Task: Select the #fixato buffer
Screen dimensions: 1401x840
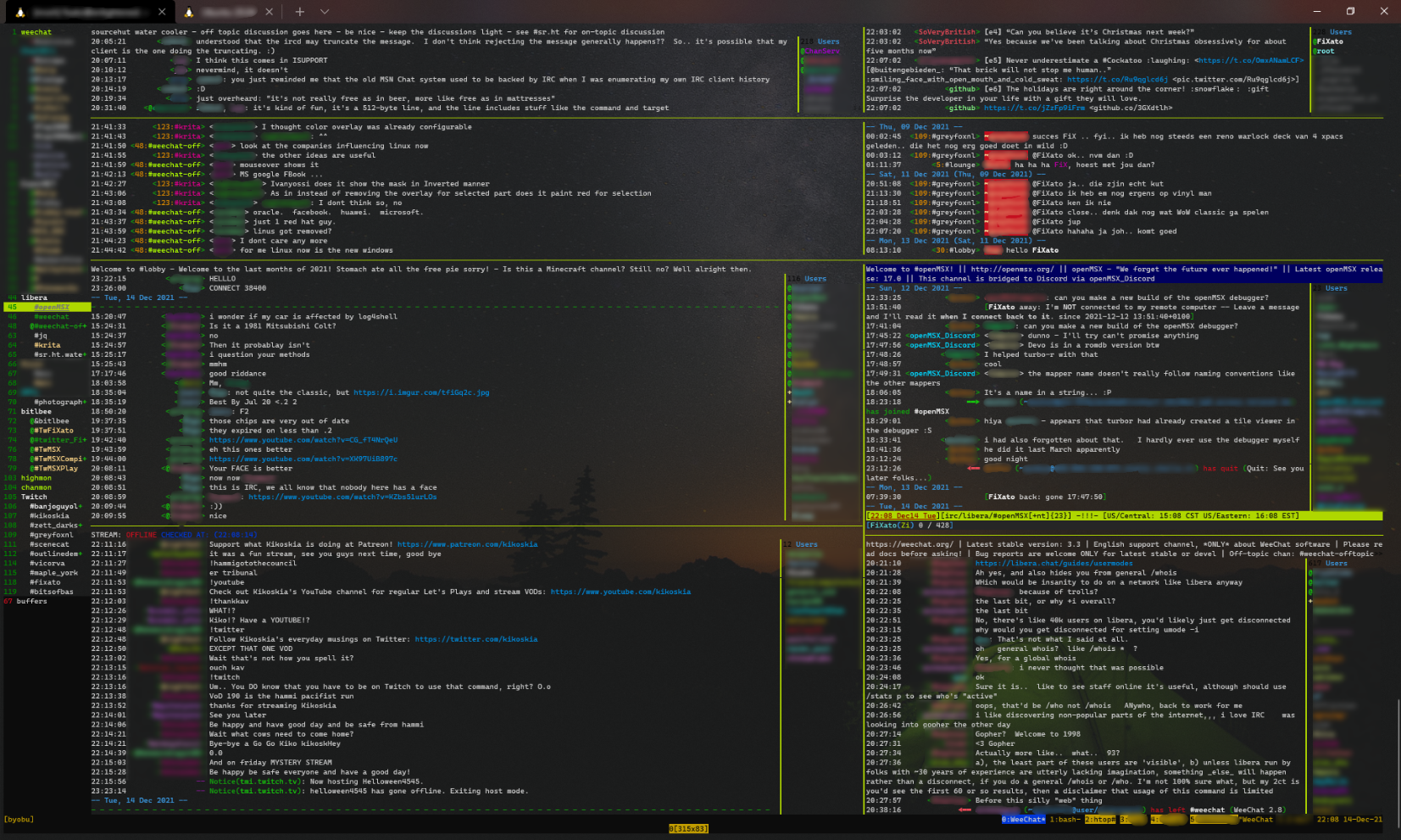Action: point(45,582)
